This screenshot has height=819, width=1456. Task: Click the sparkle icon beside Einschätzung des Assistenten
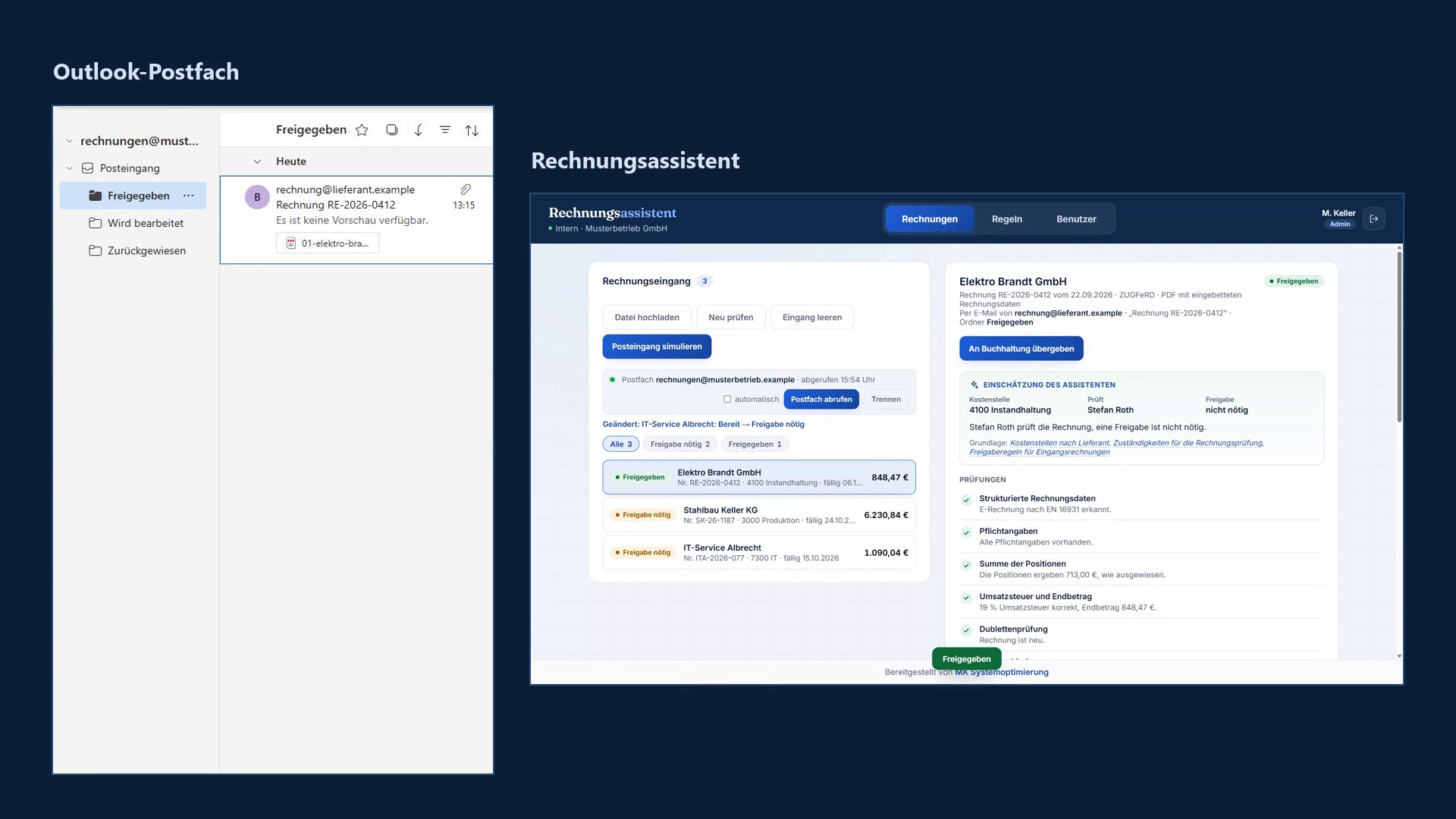(x=974, y=384)
